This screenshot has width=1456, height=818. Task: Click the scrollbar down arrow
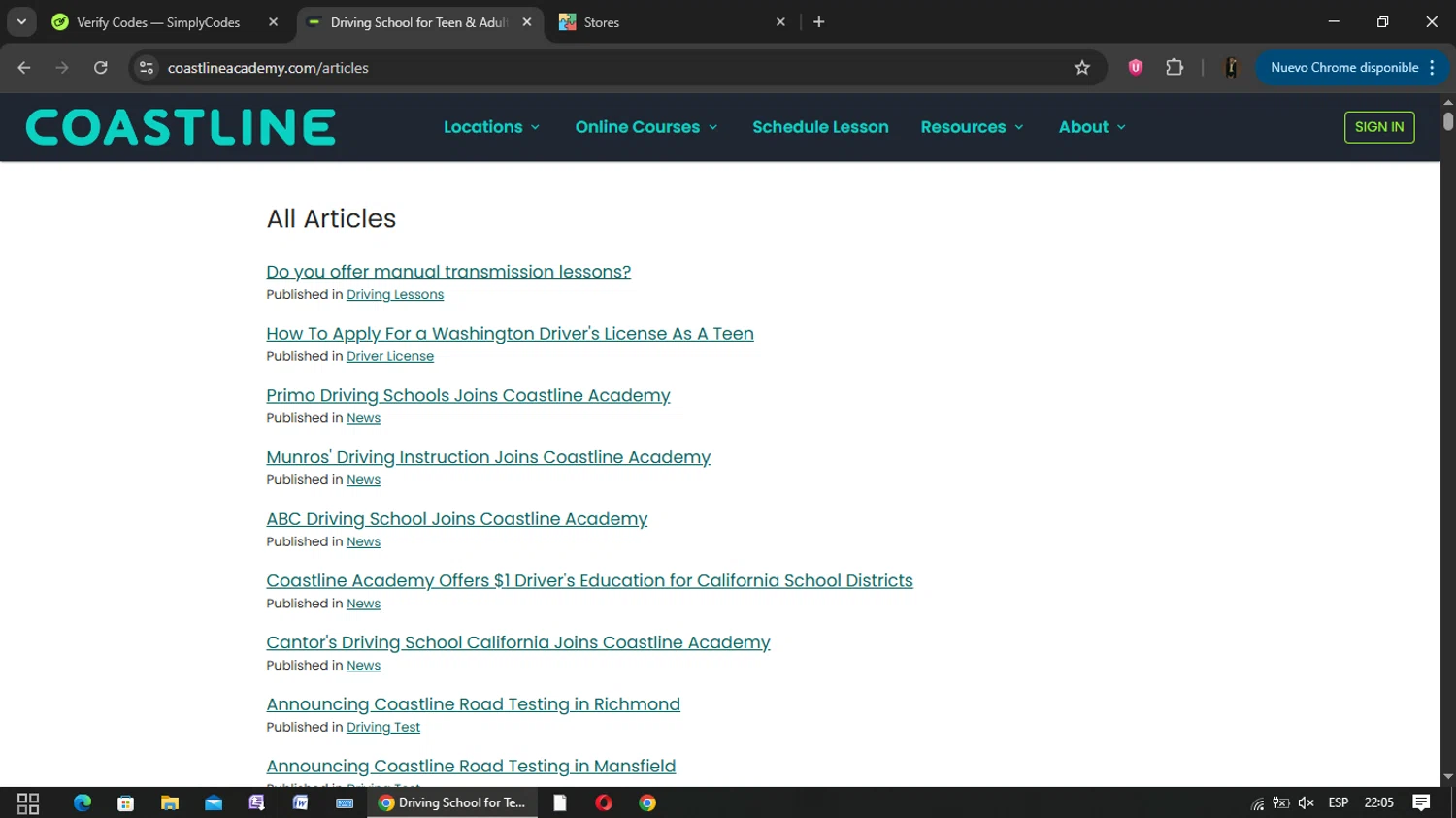coord(1448,777)
